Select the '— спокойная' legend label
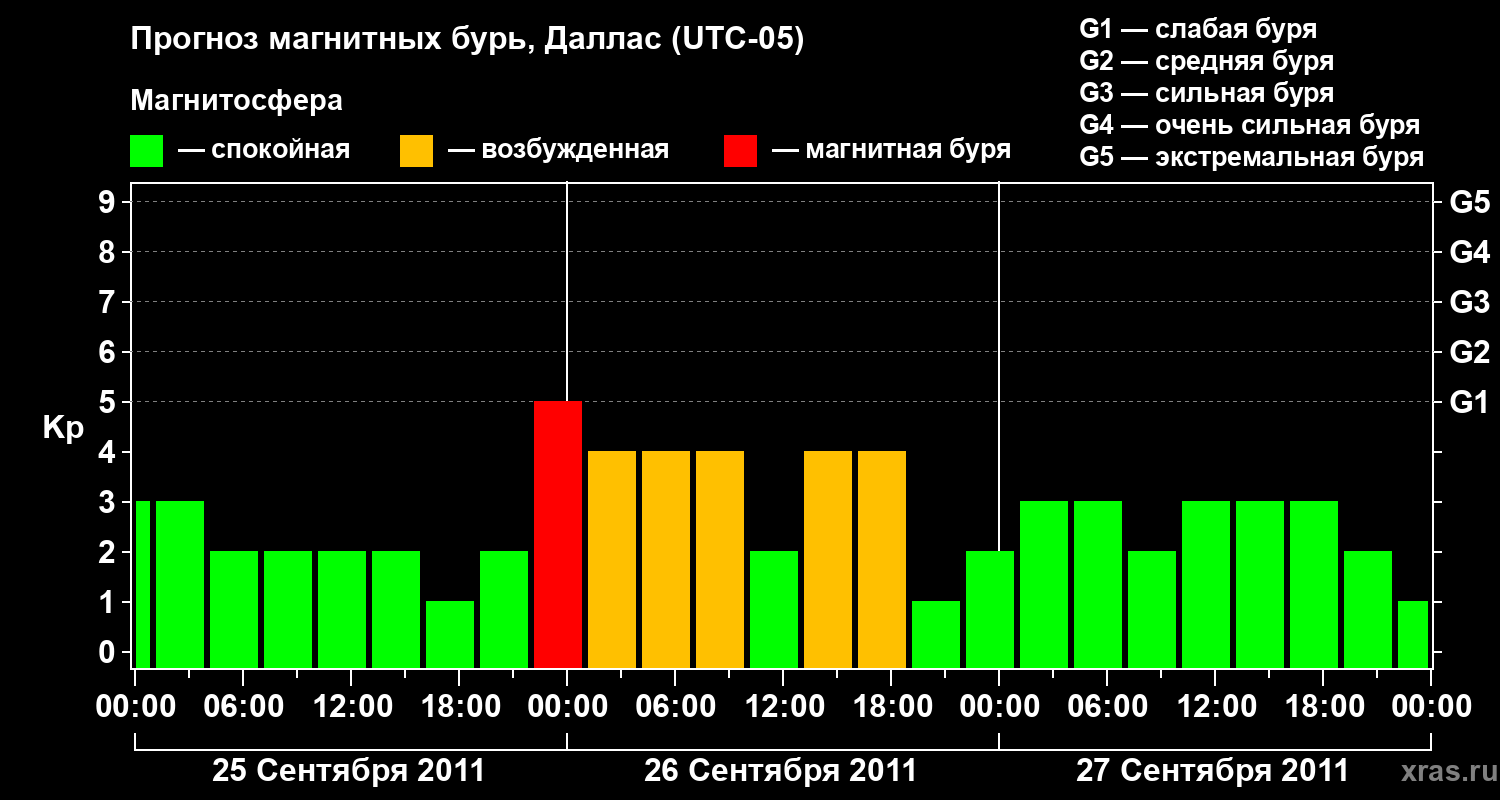The width and height of the screenshot is (1500, 800). click(264, 150)
